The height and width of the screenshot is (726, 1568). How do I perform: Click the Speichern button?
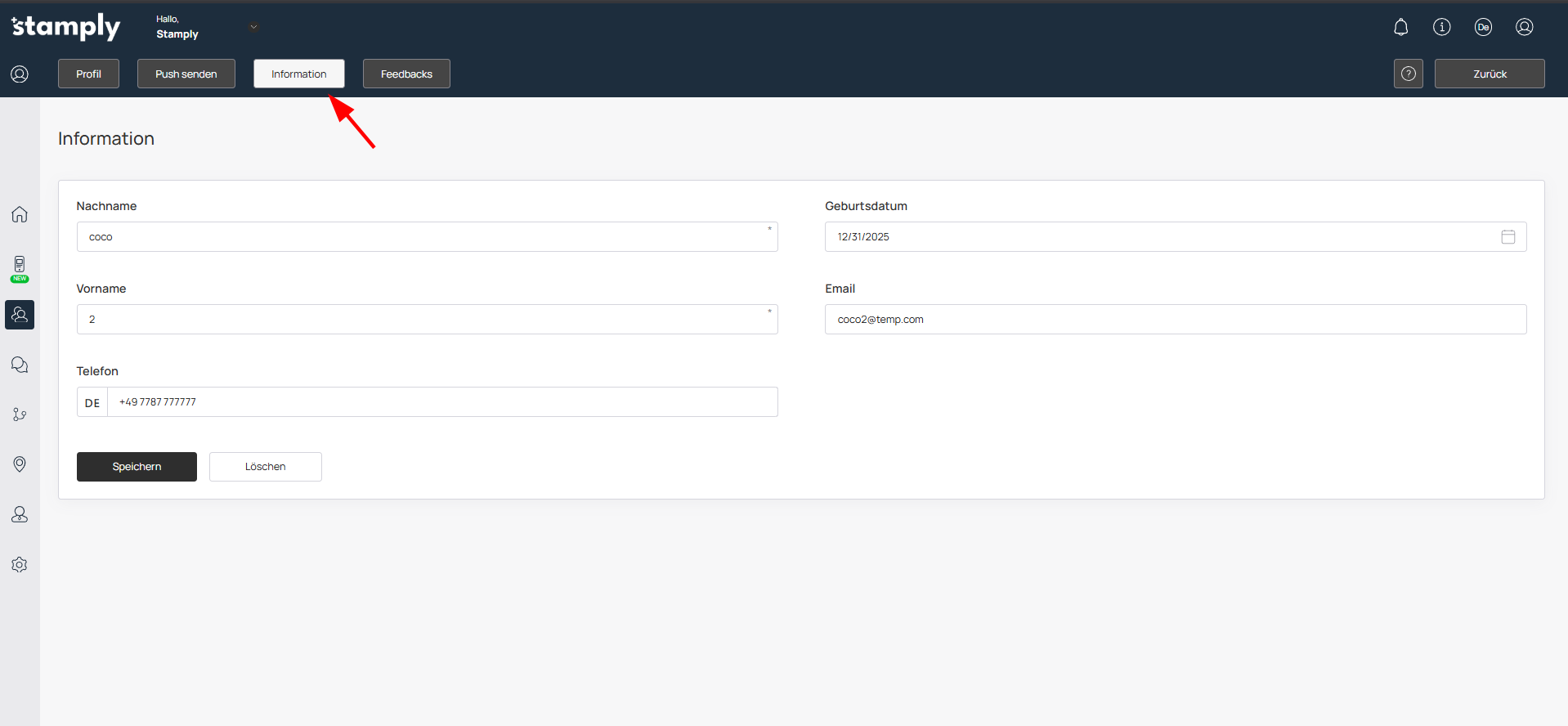[x=137, y=467]
